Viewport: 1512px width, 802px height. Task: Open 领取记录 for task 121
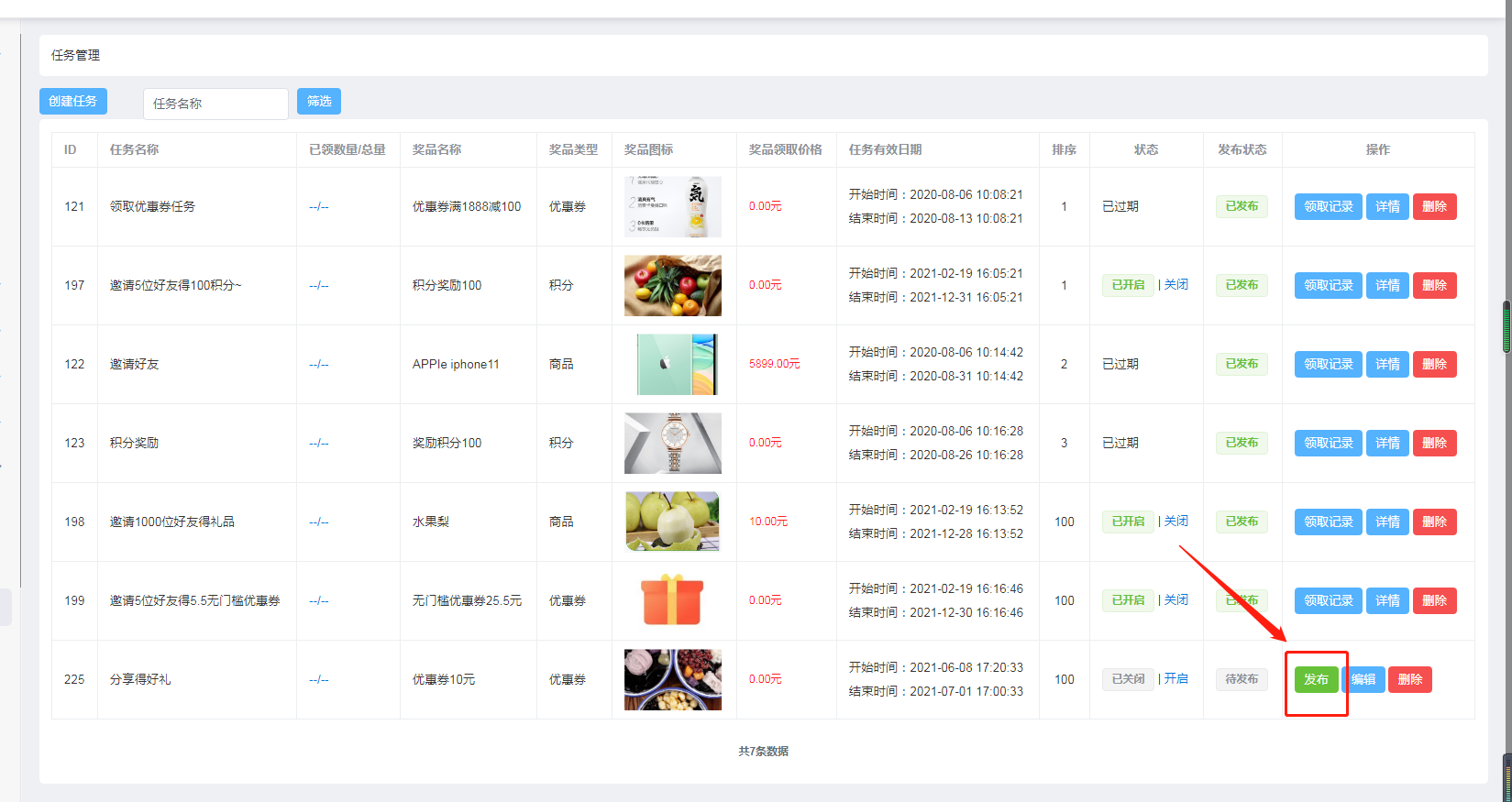click(1329, 206)
